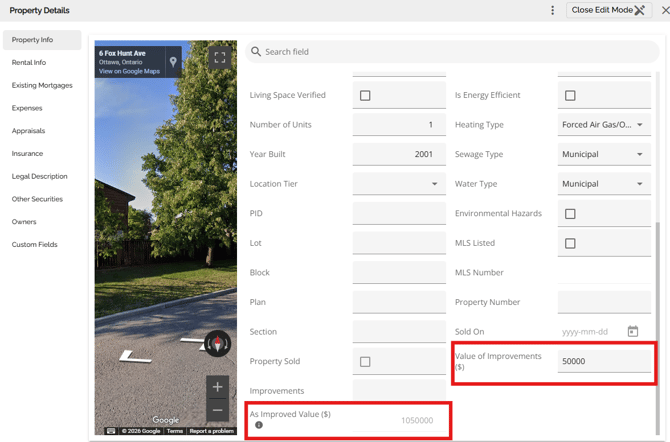The height and width of the screenshot is (442, 670).
Task: Toggle fullscreen on the street view
Action: coord(220,58)
